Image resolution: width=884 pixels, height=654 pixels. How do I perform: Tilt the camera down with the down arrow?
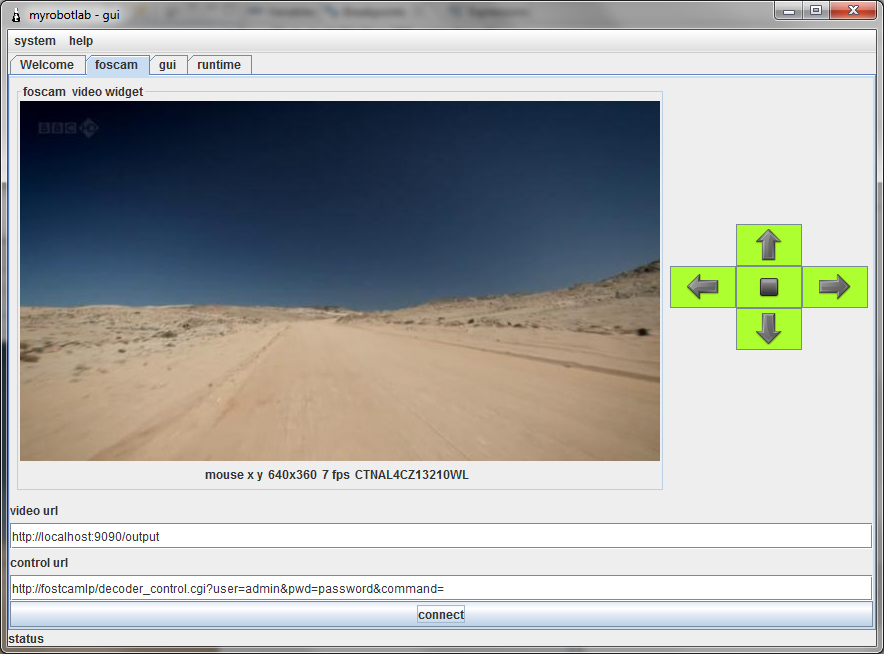click(x=768, y=329)
